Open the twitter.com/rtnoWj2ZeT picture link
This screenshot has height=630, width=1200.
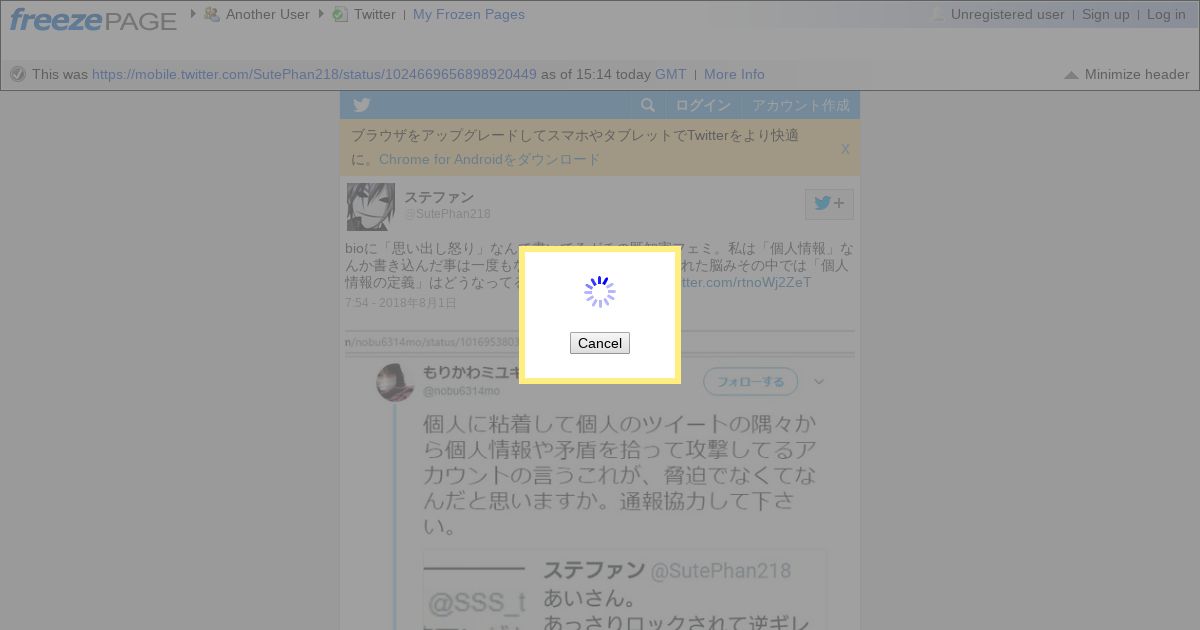(746, 282)
